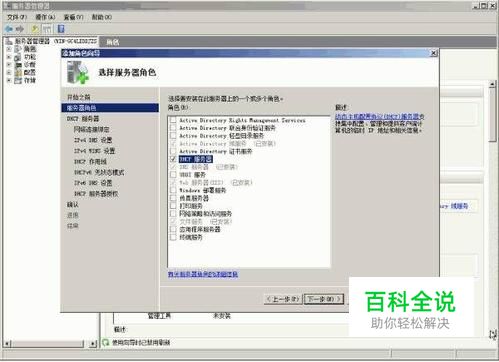Select DHCP 服务器 step in wizard sidebar
499x362 pixels.
(x=83, y=119)
